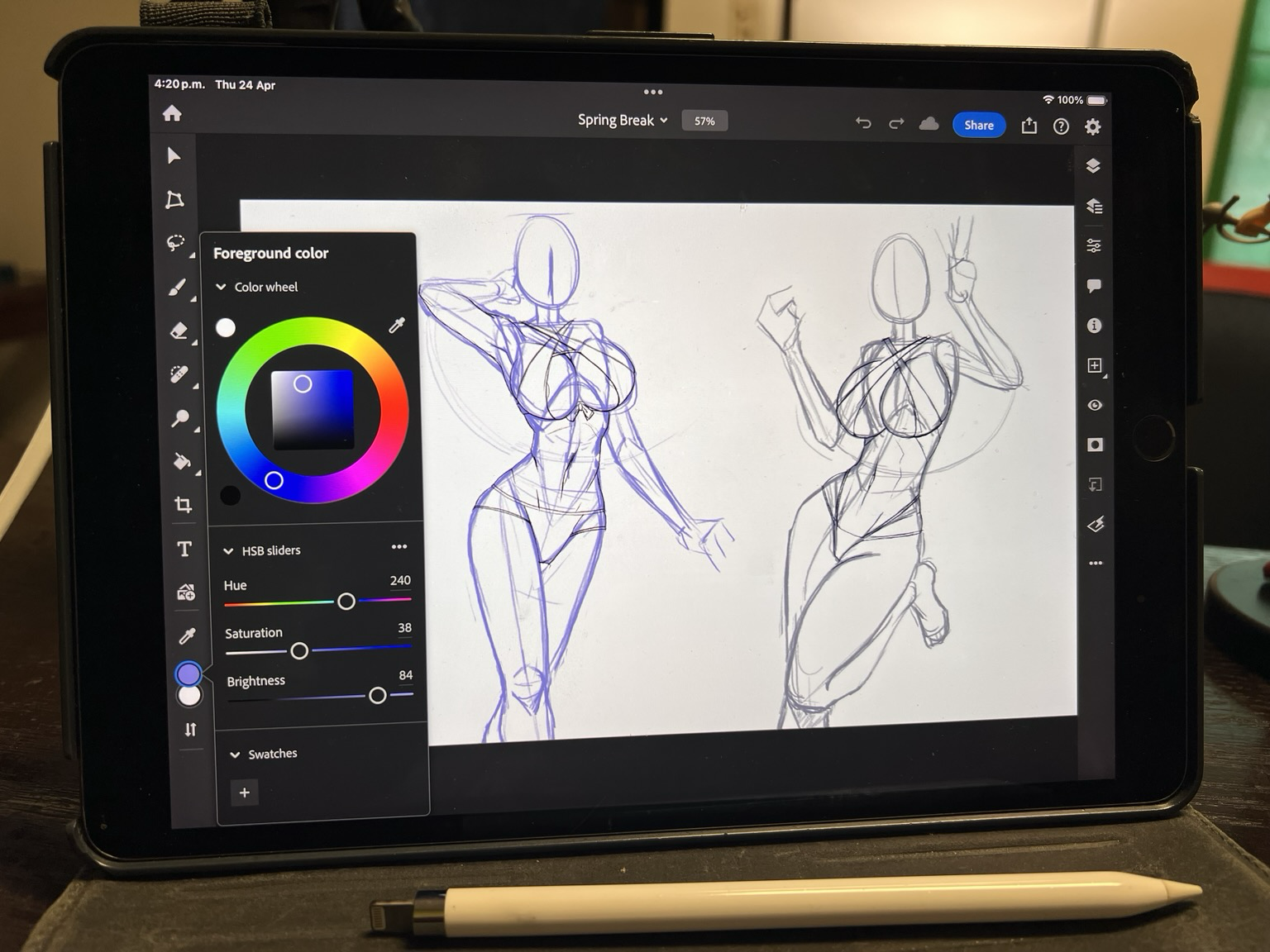Viewport: 1270px width, 952px height.
Task: Select the white preset color circle
Action: click(226, 328)
